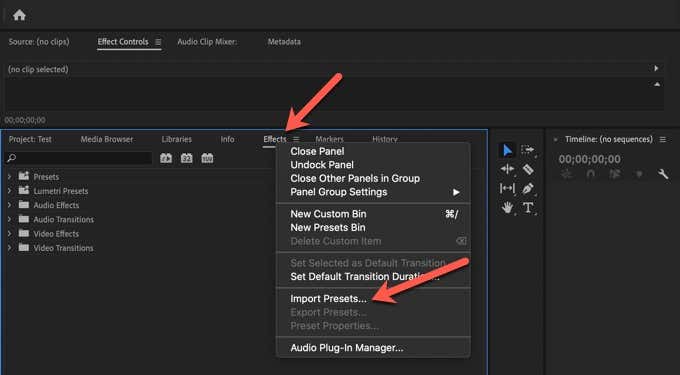680x375 pixels.
Task: Switch to Info tab
Action: pyautogui.click(x=227, y=139)
